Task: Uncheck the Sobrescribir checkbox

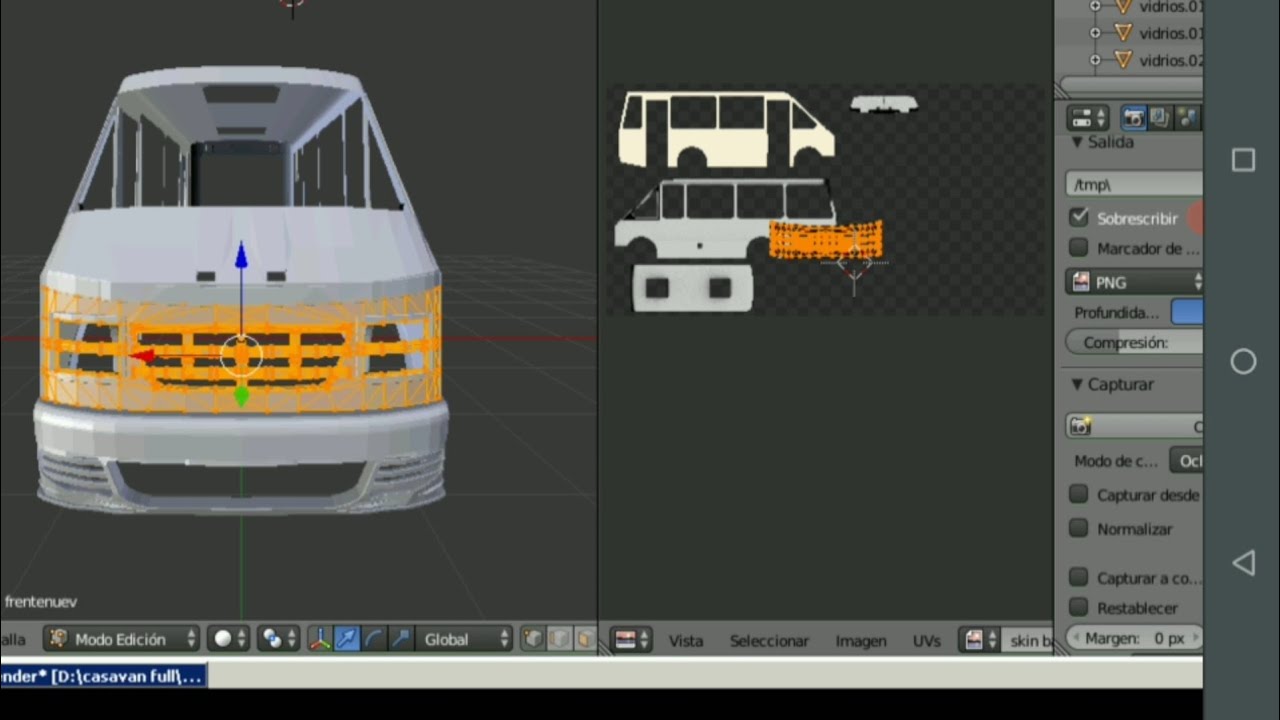Action: pos(1079,217)
